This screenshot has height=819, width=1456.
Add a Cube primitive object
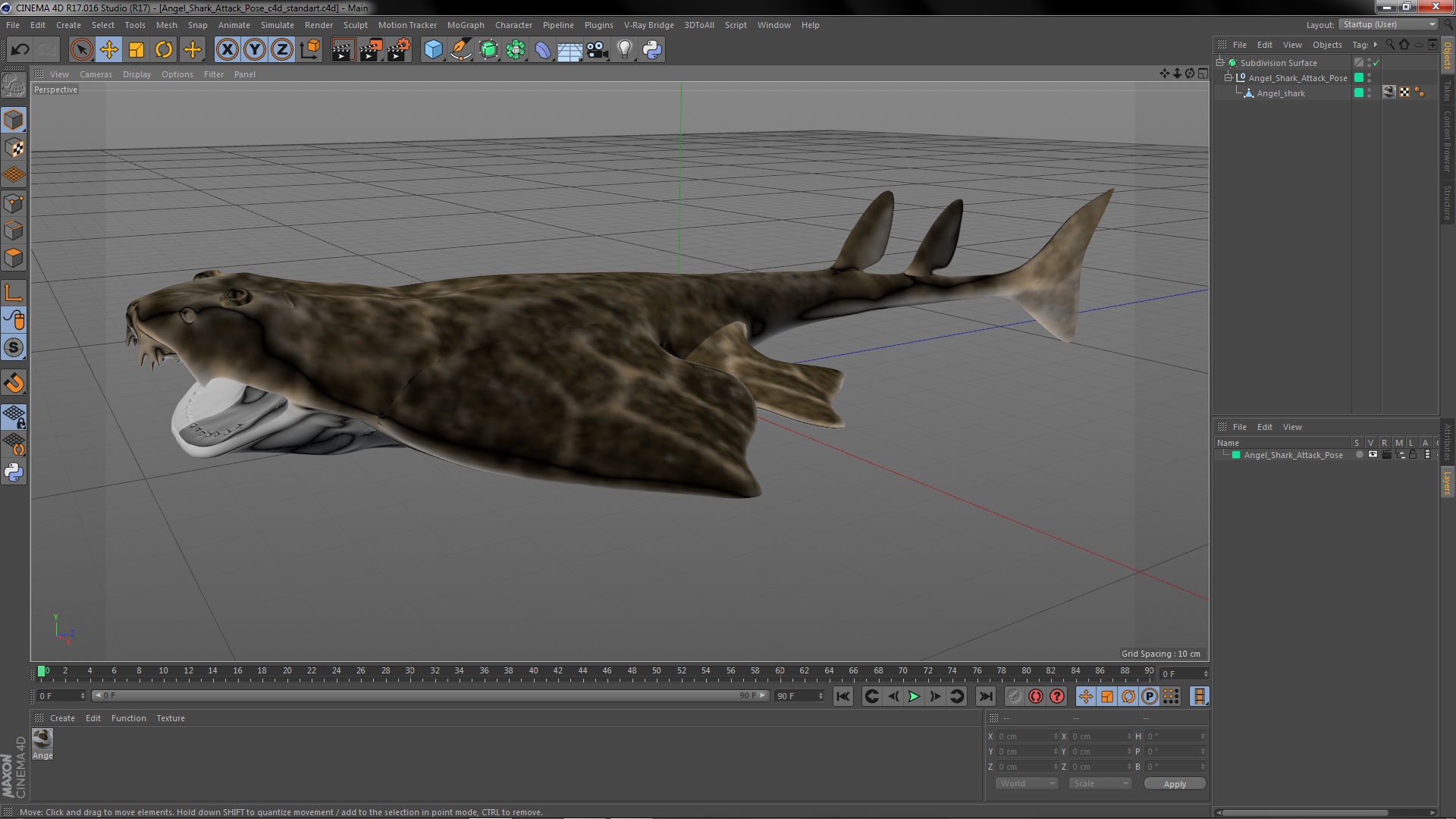pyautogui.click(x=433, y=50)
